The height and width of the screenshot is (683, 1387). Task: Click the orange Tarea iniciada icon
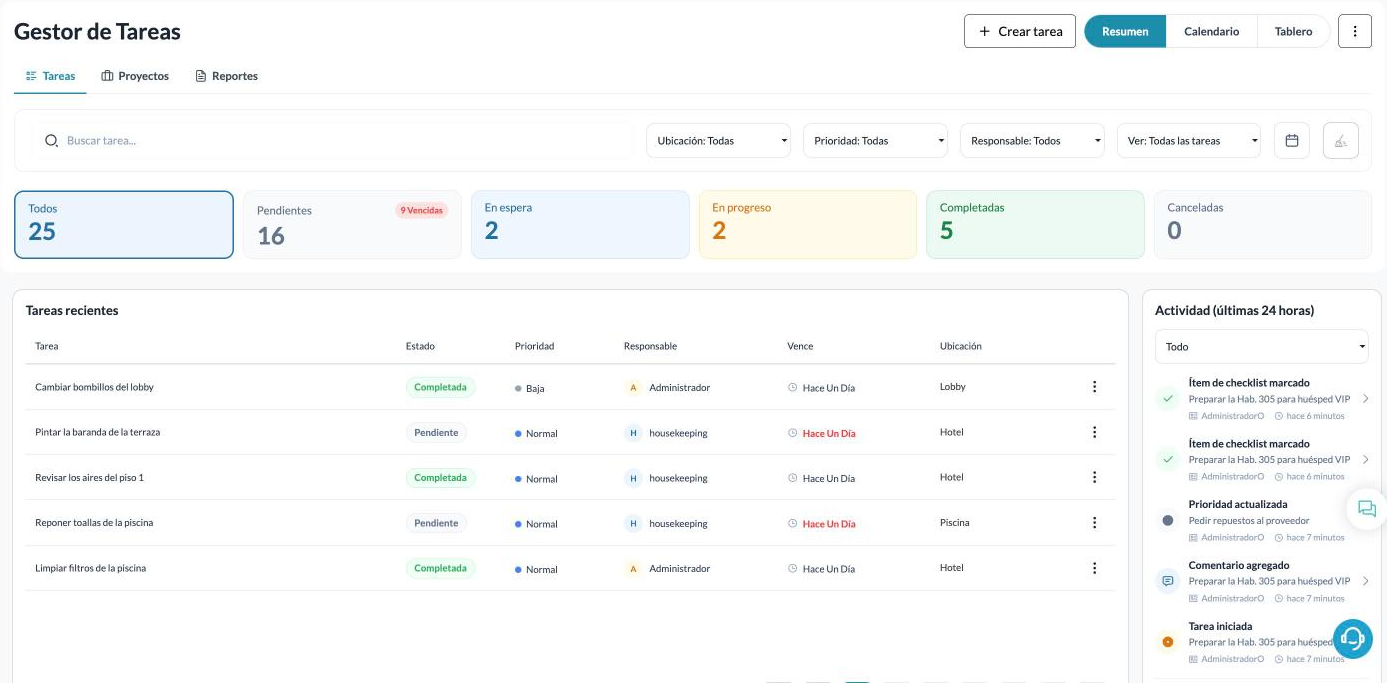point(1167,642)
